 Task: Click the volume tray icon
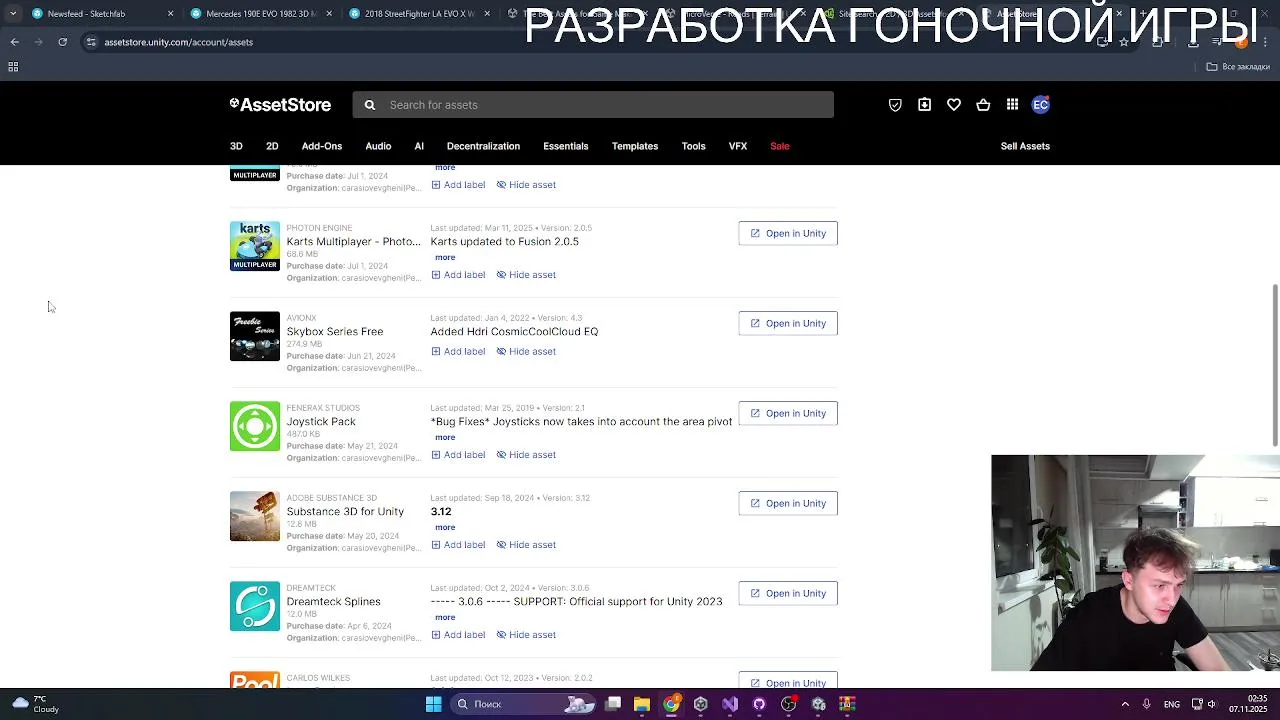coord(1212,704)
